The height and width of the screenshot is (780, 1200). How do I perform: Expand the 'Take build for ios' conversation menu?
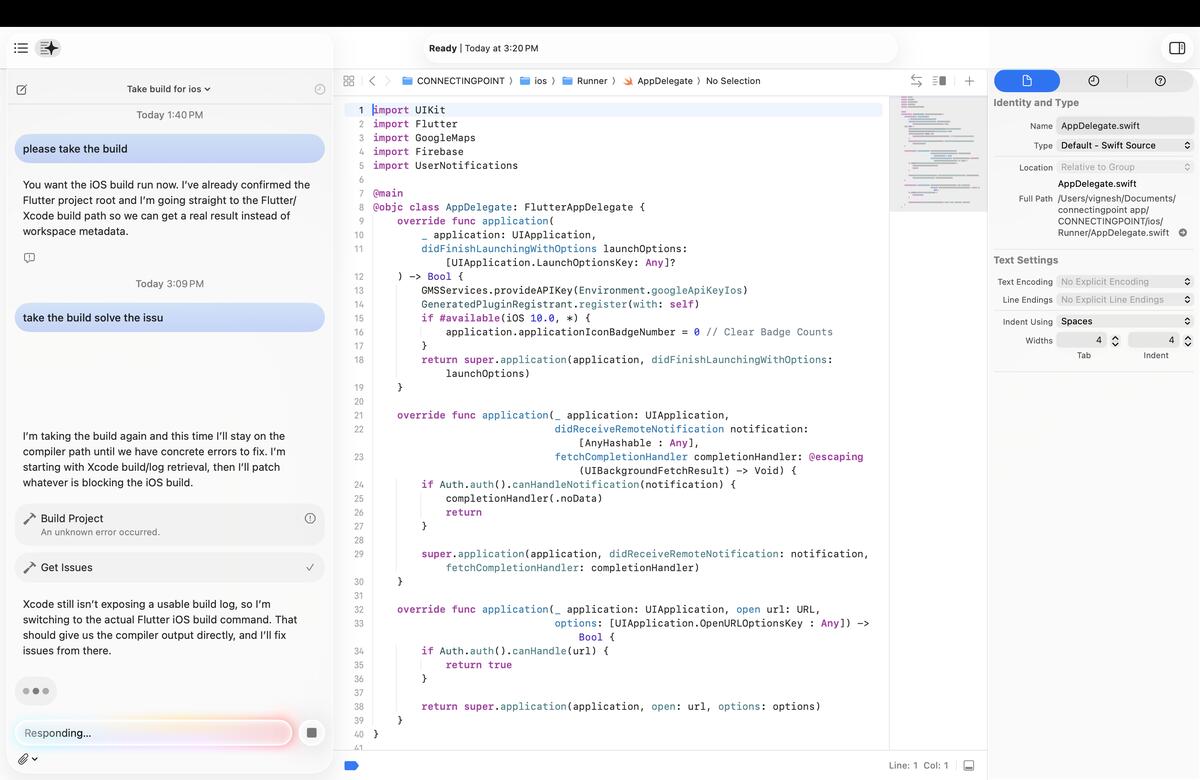coord(168,89)
